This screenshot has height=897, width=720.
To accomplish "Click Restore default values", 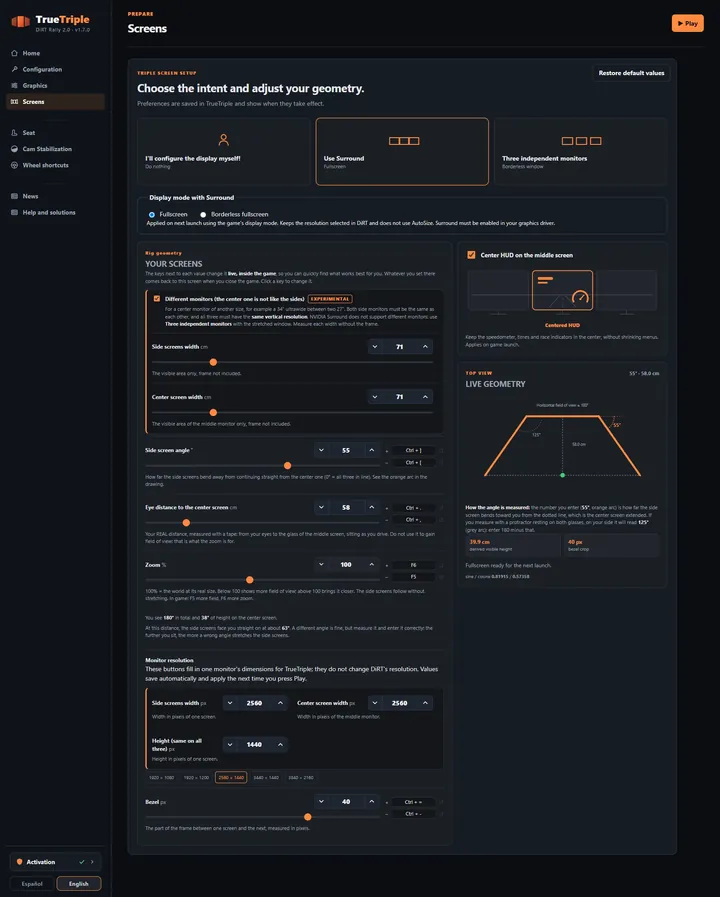I will (631, 73).
